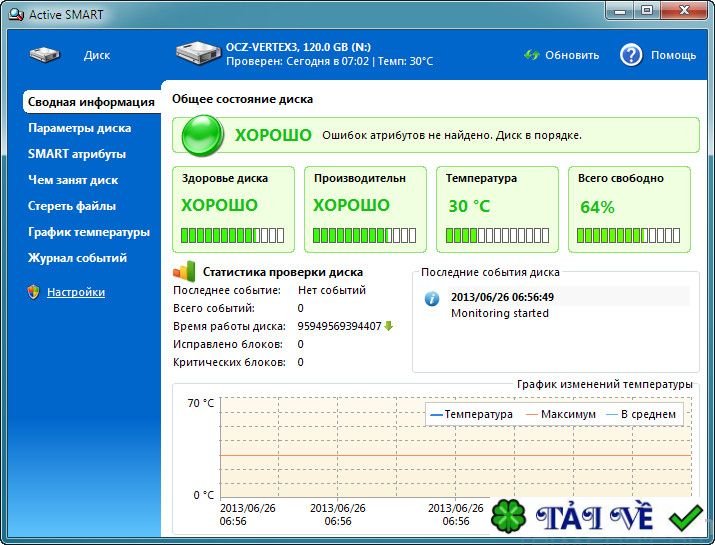Click the Температура progress bar

point(497,235)
